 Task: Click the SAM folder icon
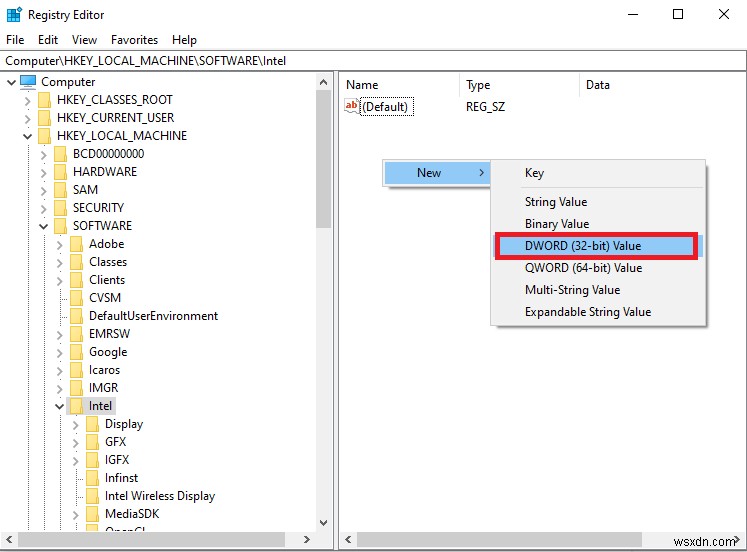(x=61, y=190)
